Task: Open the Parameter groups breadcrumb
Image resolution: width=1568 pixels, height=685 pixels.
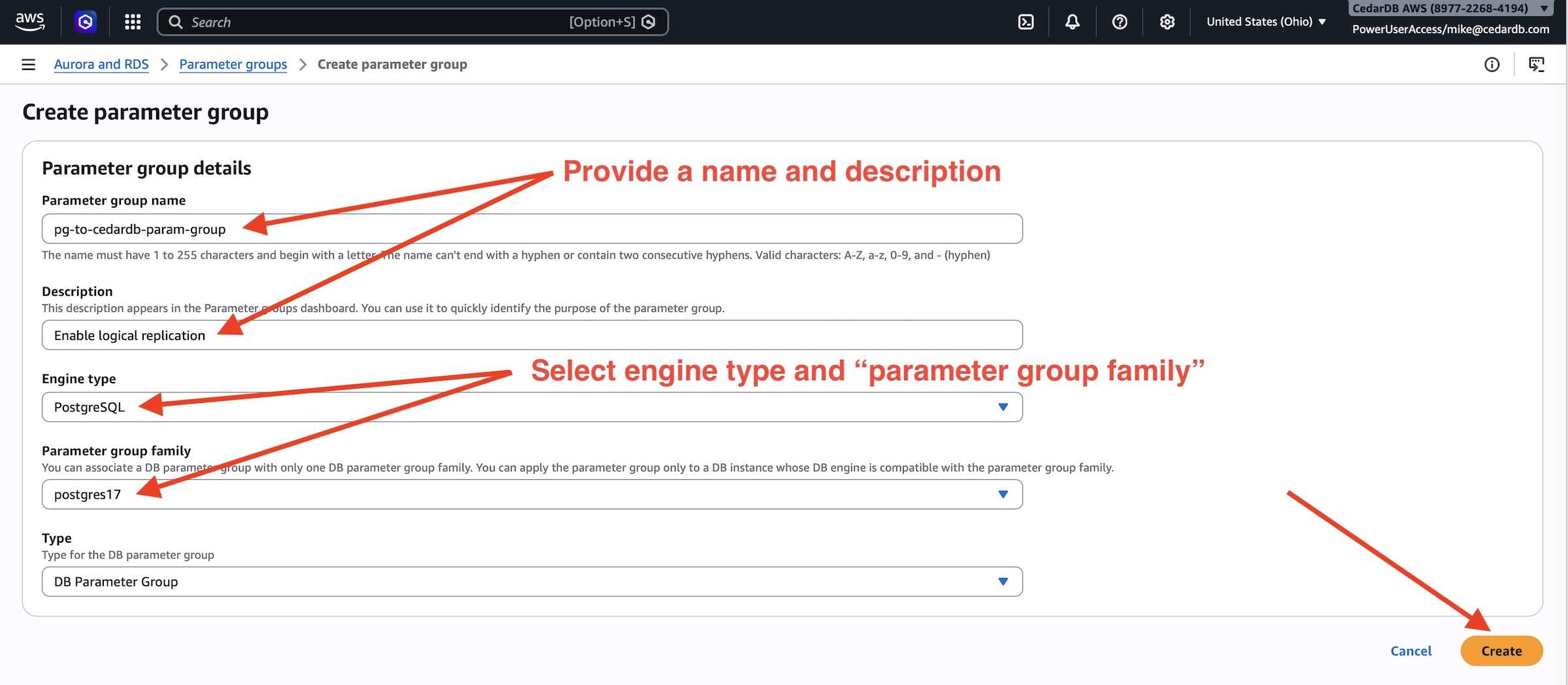Action: point(233,64)
